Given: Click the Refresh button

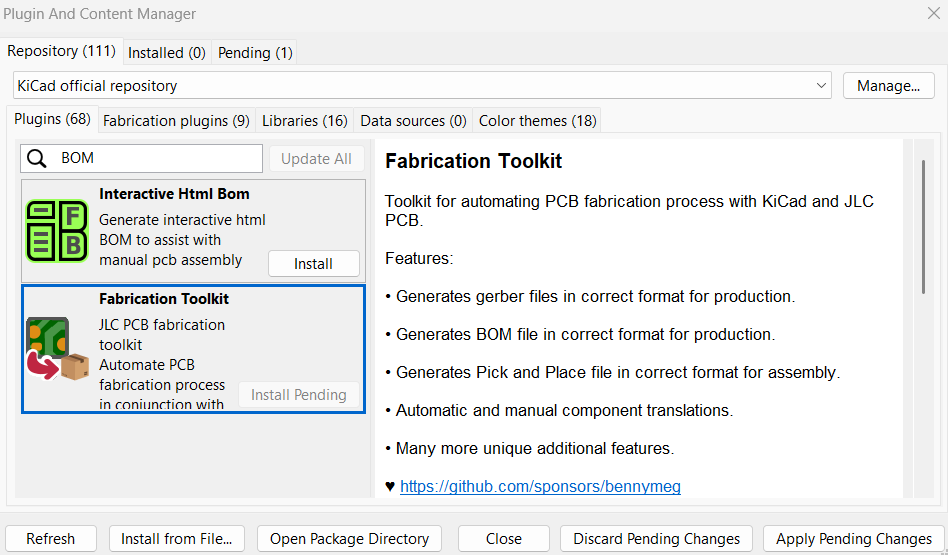Looking at the screenshot, I should tap(51, 539).
